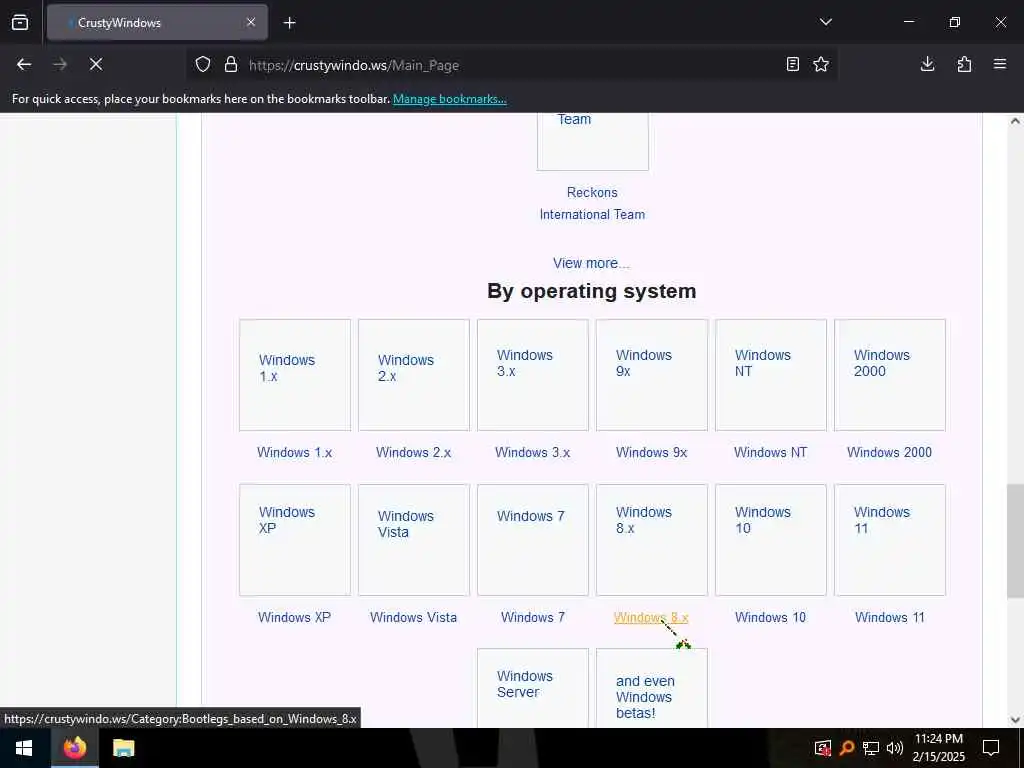Click Windows 11 caption link
The width and height of the screenshot is (1024, 768).
pos(889,618)
